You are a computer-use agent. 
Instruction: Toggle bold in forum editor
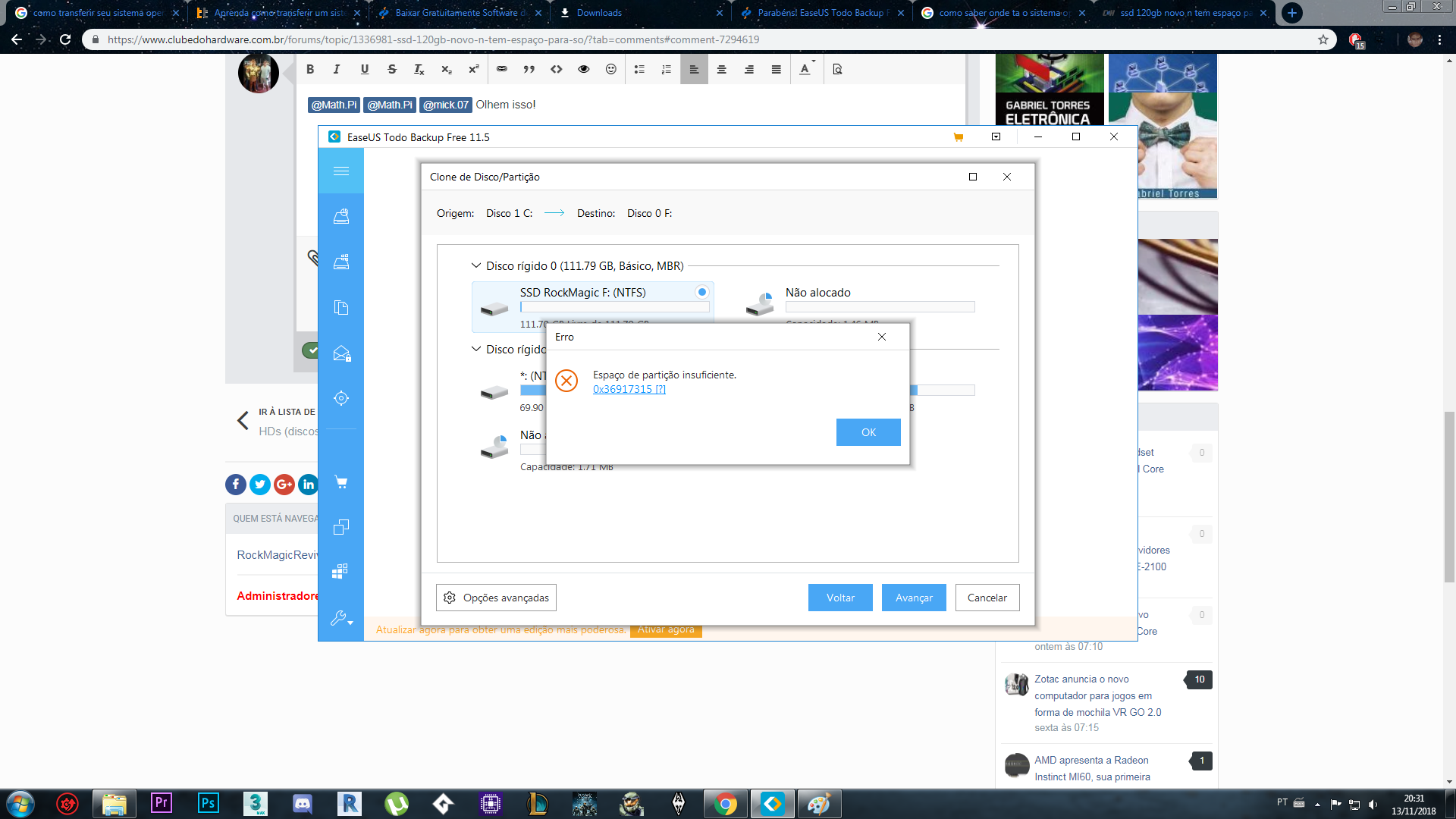click(x=310, y=69)
